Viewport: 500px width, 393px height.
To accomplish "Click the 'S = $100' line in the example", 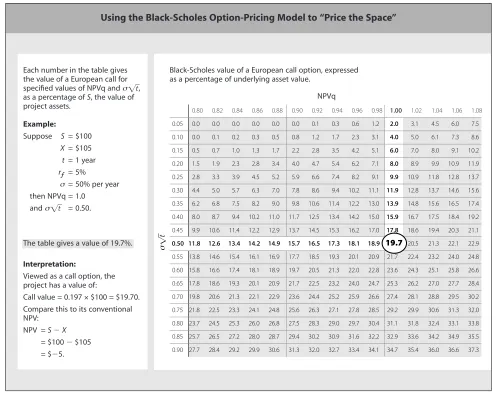I will point(76,136).
